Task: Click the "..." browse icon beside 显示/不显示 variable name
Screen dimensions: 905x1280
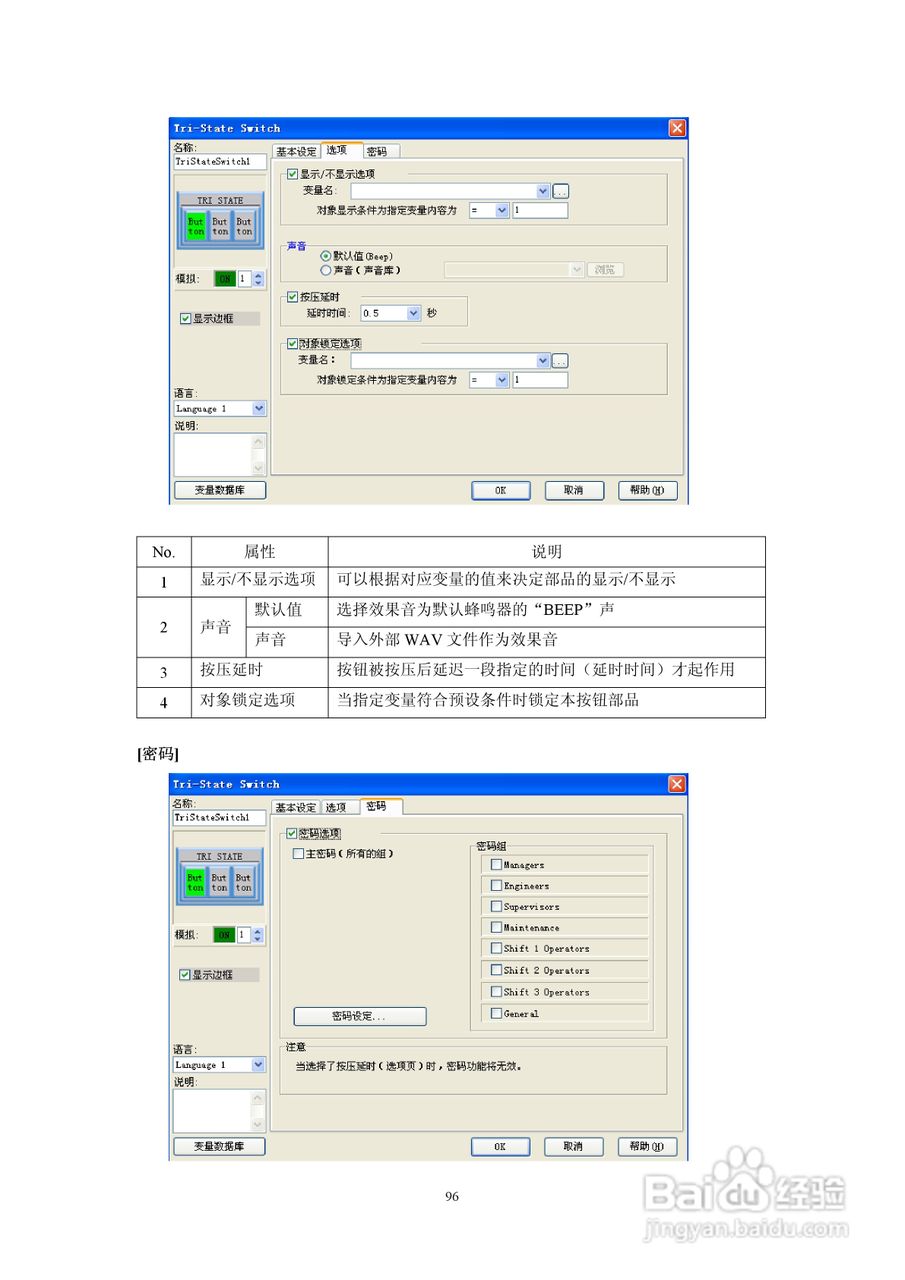Action: click(x=559, y=190)
